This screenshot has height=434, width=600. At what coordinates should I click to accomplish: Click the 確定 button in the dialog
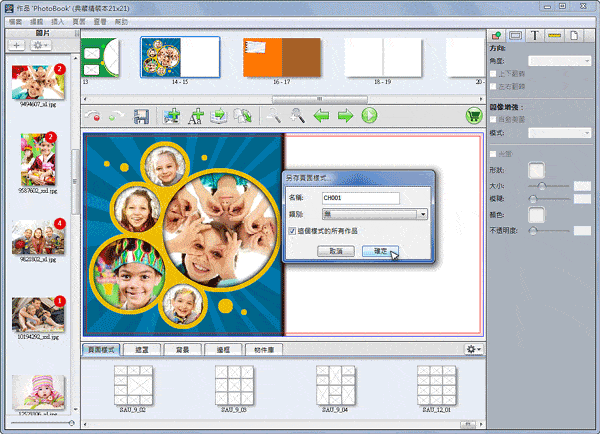[380, 251]
